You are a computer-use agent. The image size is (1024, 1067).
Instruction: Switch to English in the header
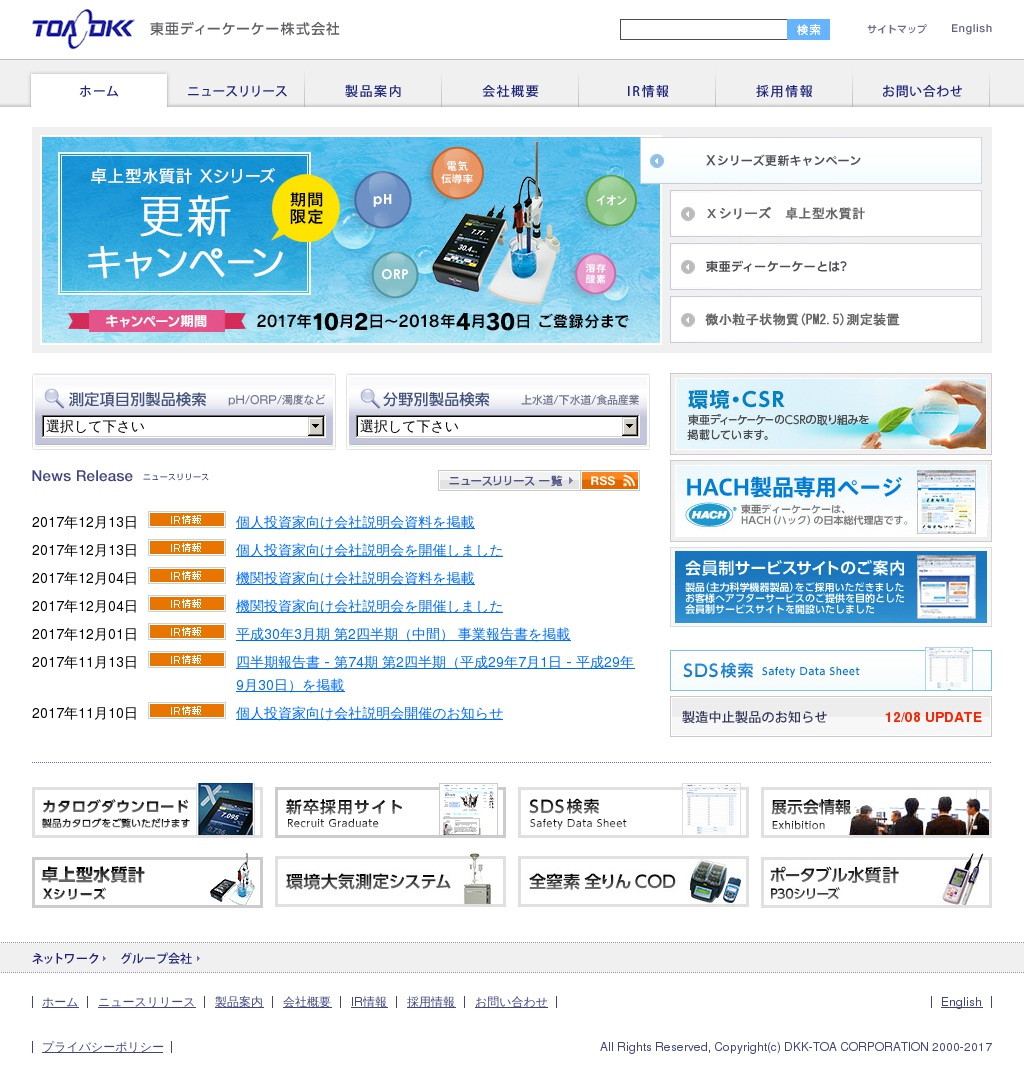[x=972, y=29]
